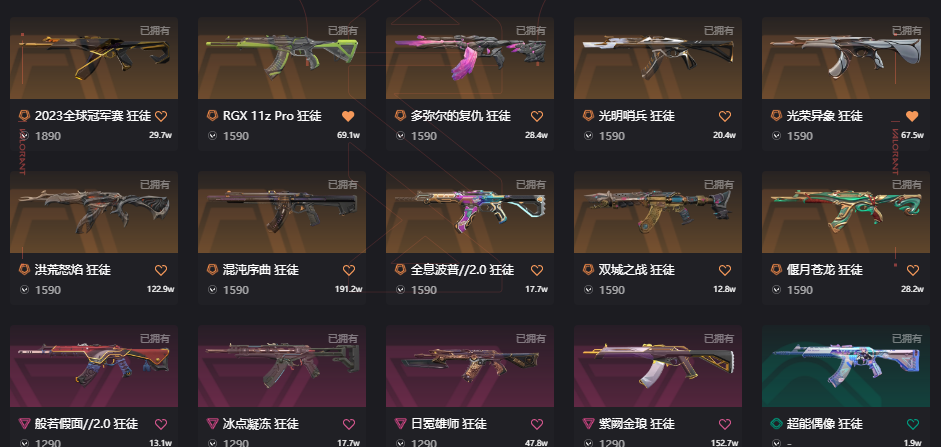This screenshot has width=941, height=447.
Task: Open the 混沌序曲 狂徒 weapon thumbnail
Action: click(282, 212)
